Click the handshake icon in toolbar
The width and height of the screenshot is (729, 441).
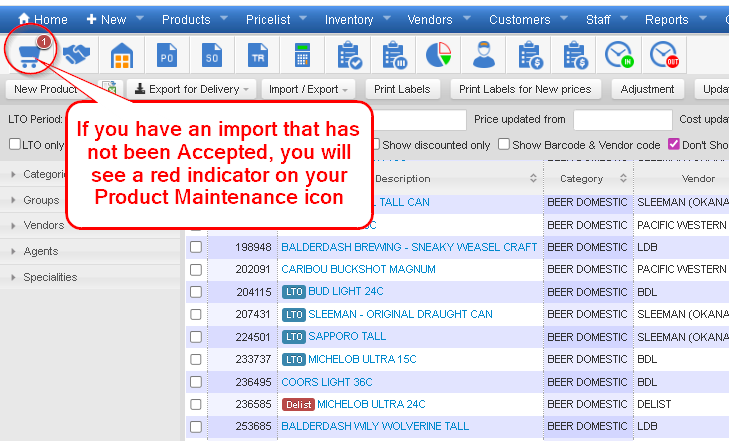(77, 56)
